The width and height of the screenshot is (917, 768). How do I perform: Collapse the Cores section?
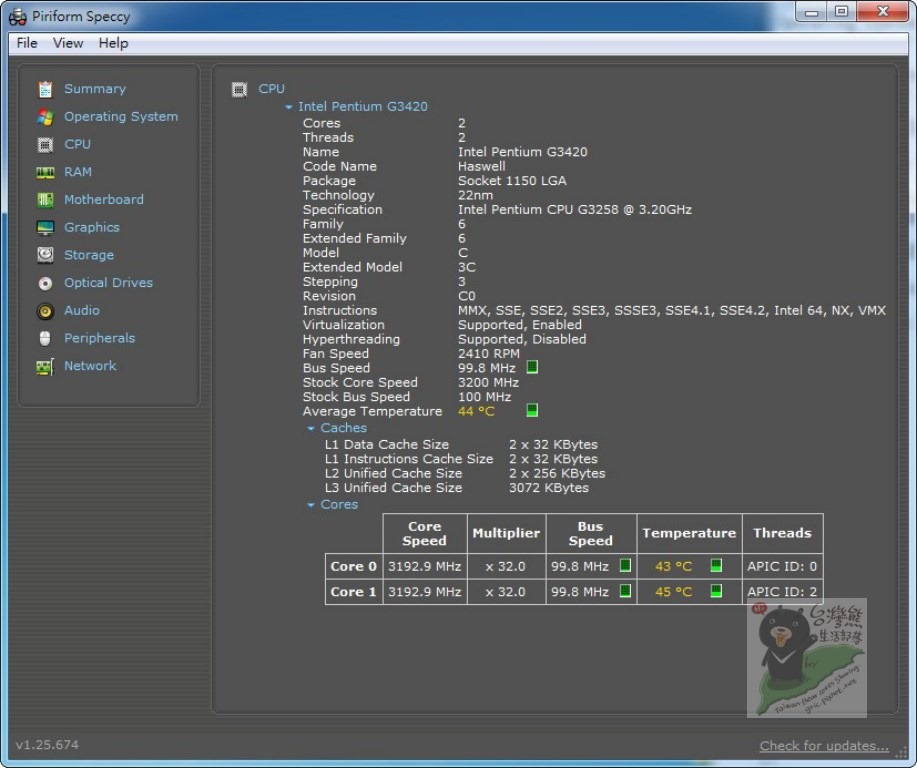tap(311, 505)
